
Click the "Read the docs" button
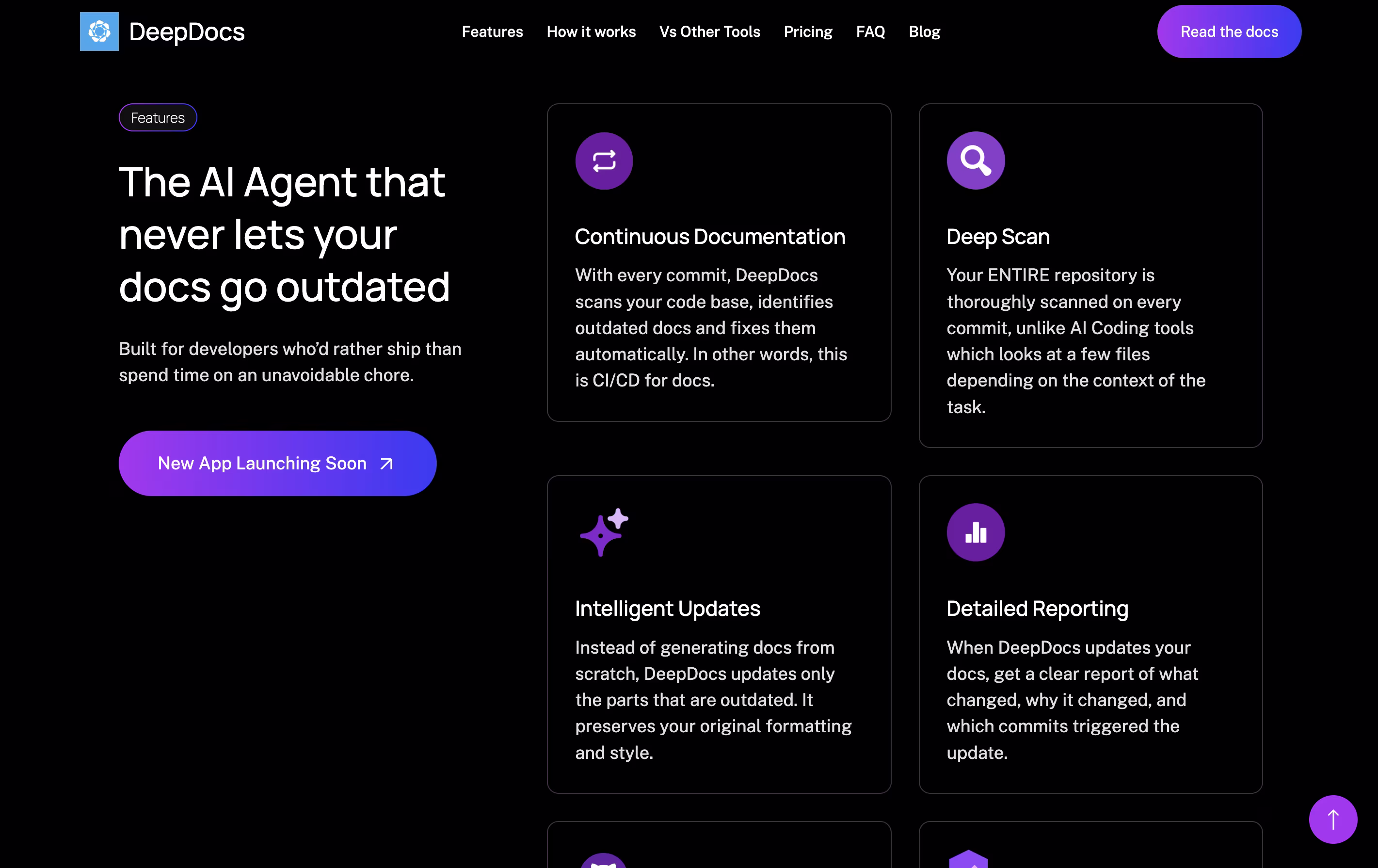tap(1229, 32)
